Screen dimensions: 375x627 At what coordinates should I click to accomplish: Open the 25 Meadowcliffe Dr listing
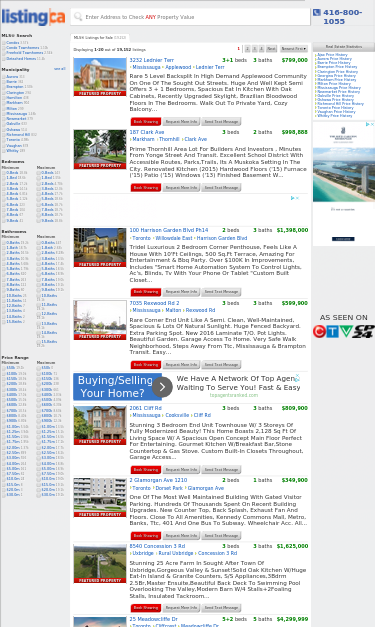[154, 619]
